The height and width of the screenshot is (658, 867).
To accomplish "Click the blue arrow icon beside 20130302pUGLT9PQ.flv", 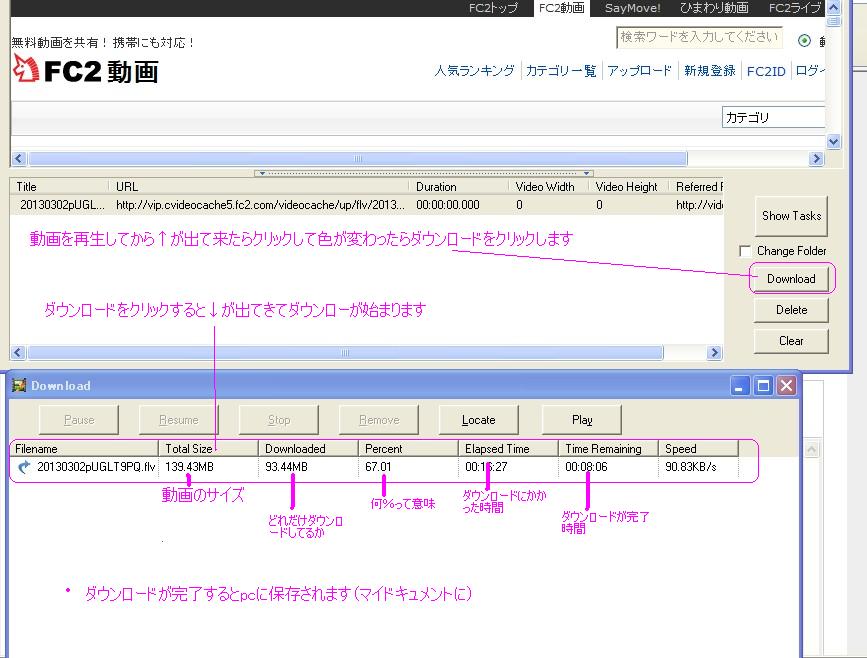I will (x=24, y=467).
